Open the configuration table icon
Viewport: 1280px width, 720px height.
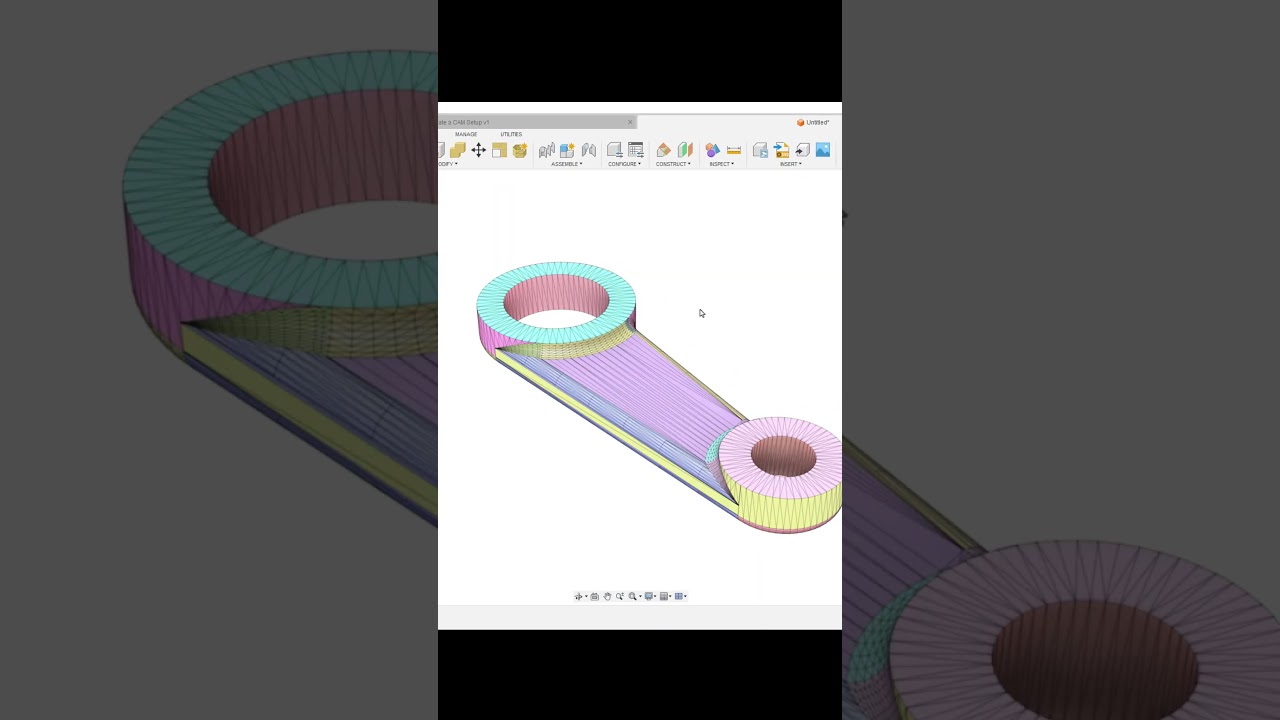click(x=636, y=150)
